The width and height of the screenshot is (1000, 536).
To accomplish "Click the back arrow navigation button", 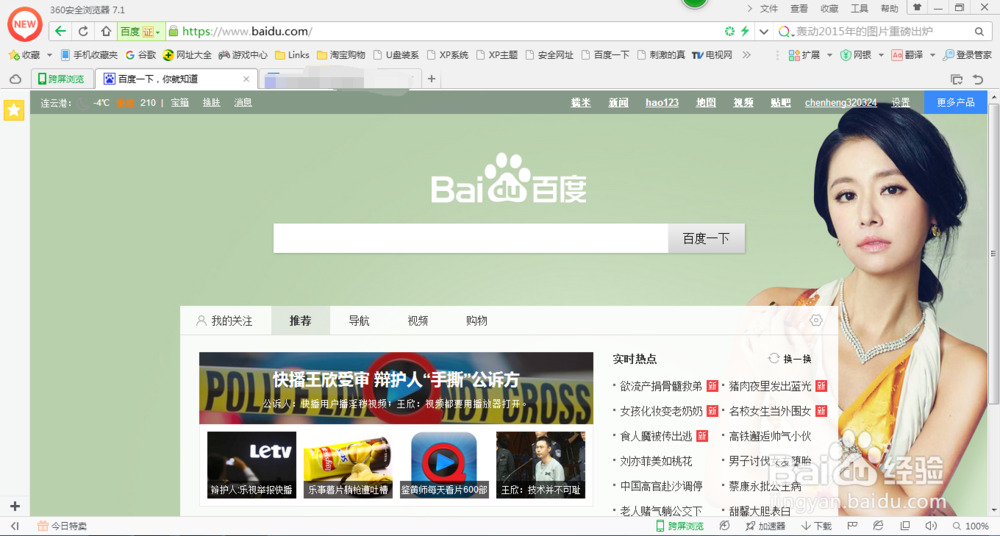I will click(61, 31).
